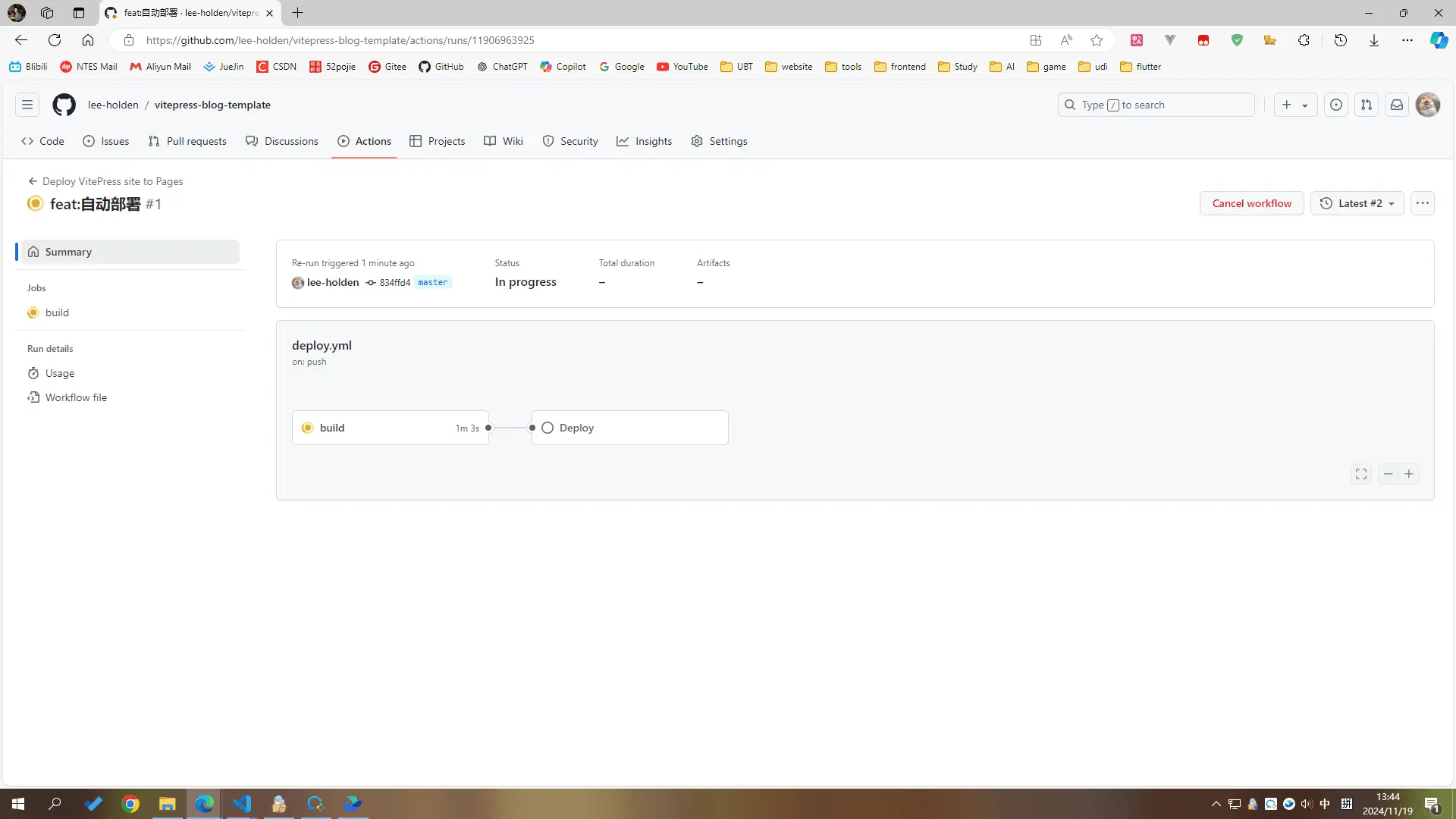The height and width of the screenshot is (819, 1456).
Task: Open the GitHub global navigation hamburger menu
Action: click(27, 105)
